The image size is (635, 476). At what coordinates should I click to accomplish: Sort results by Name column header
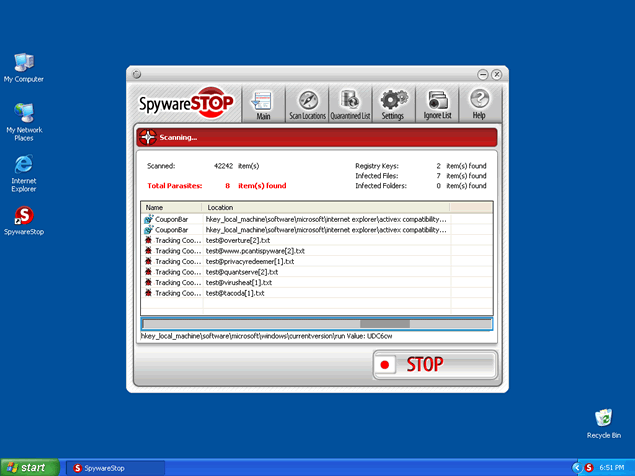point(171,207)
